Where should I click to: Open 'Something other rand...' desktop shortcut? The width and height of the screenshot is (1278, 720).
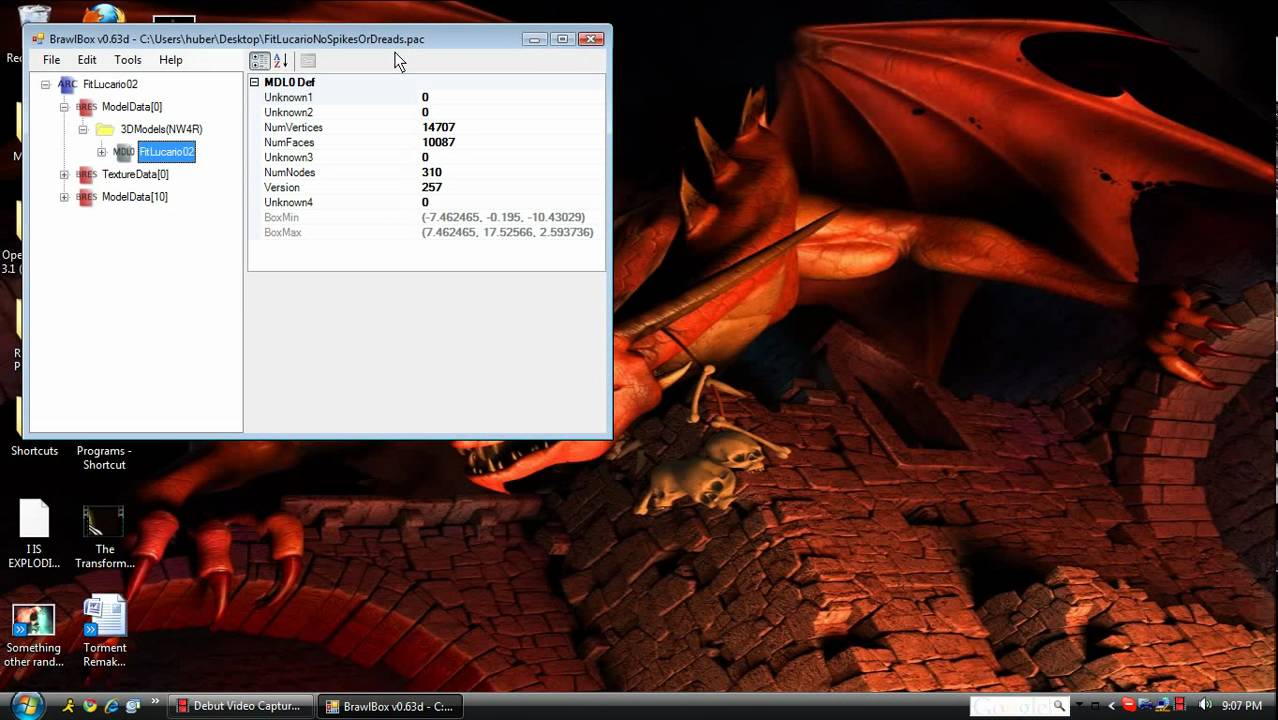34,635
